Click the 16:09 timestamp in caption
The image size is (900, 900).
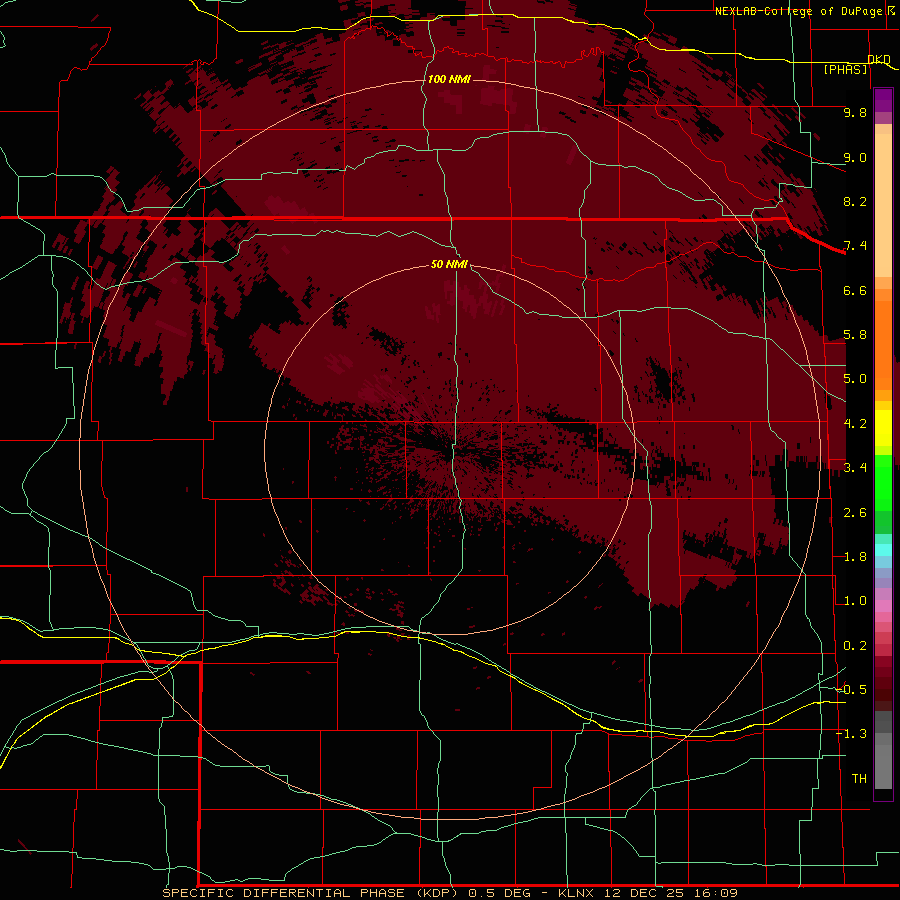715,893
